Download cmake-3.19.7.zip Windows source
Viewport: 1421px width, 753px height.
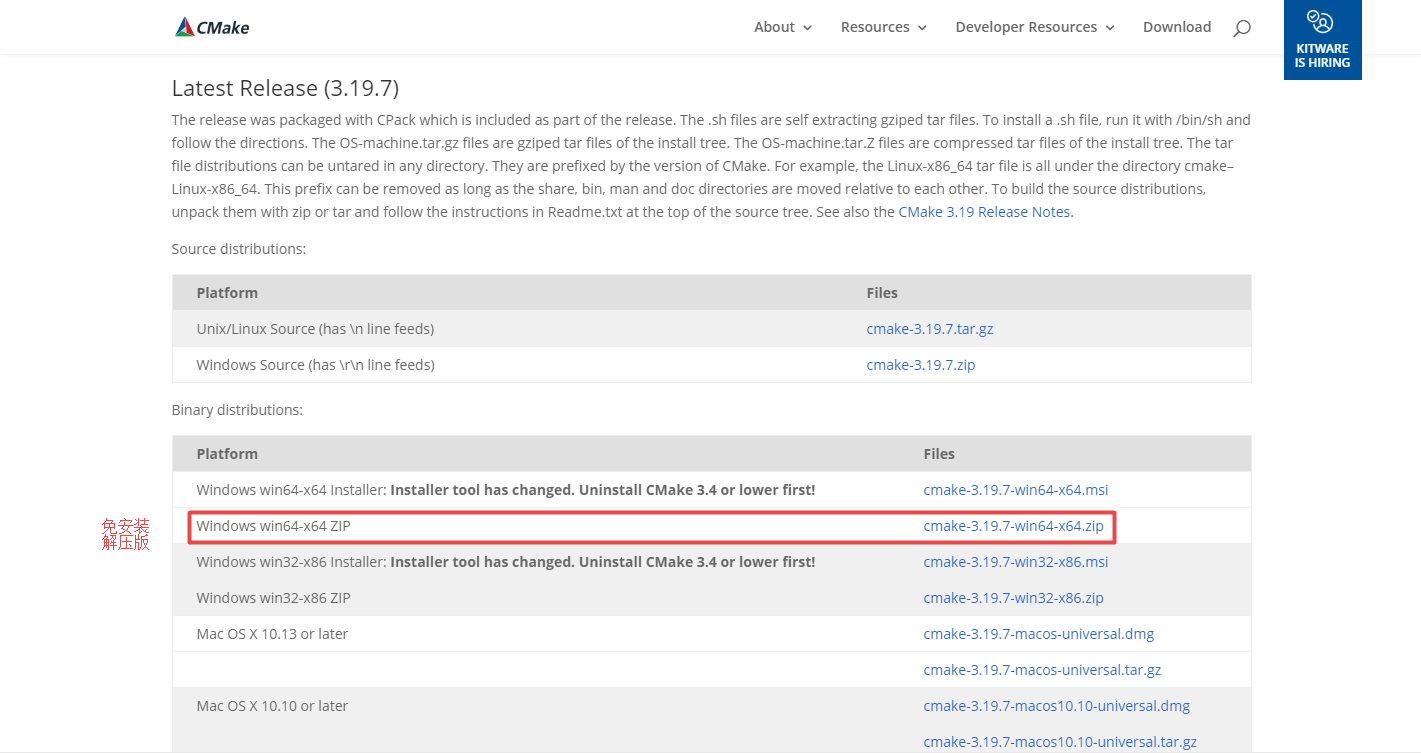[920, 365]
